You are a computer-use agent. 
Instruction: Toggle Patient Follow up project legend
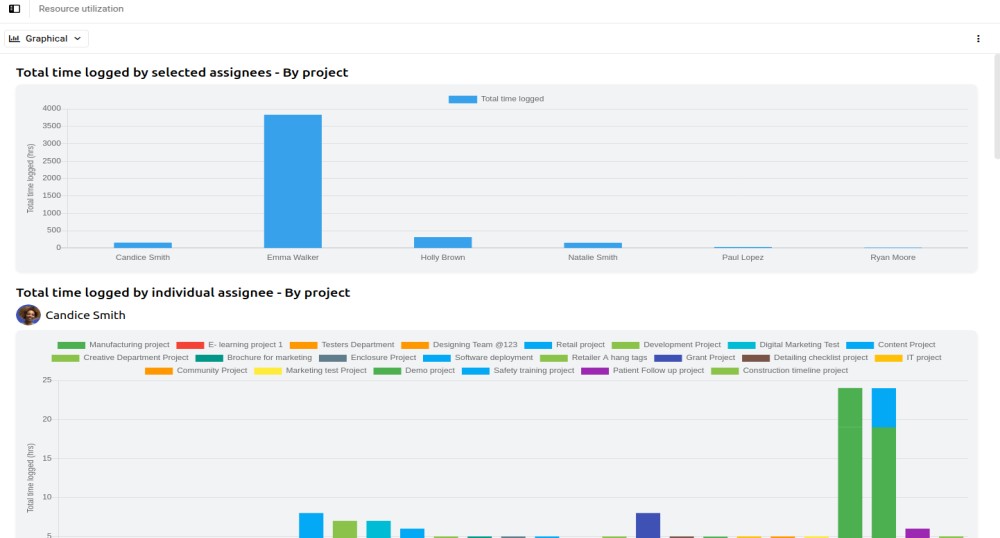[x=643, y=371]
